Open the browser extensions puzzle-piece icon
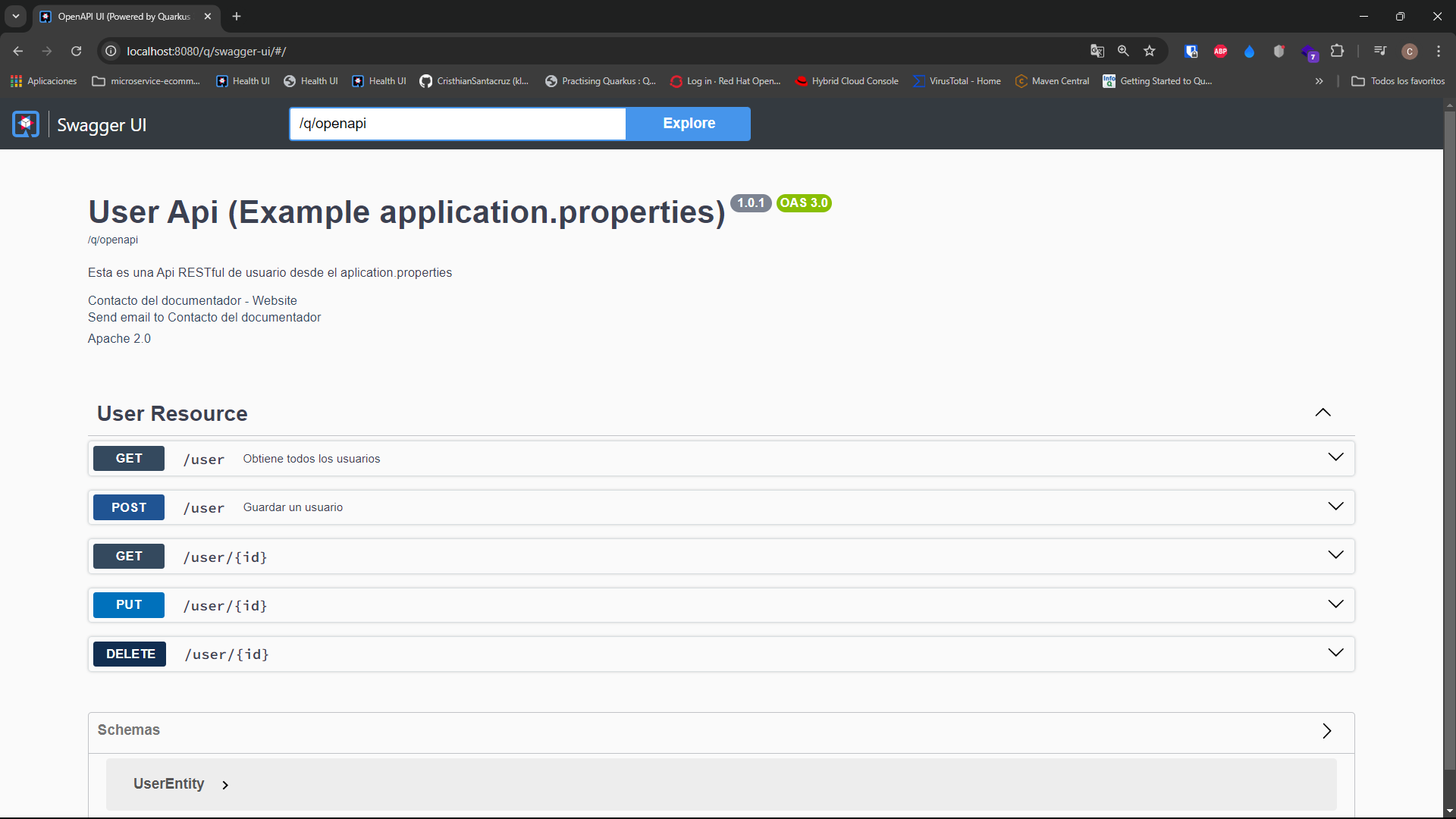This screenshot has width=1456, height=819. [1338, 51]
